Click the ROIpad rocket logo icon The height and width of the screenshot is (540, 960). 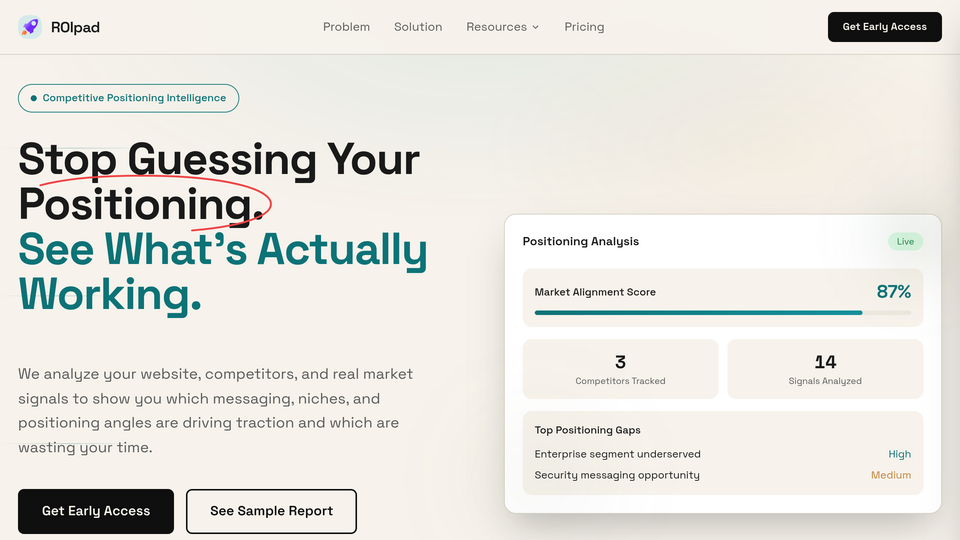(29, 27)
